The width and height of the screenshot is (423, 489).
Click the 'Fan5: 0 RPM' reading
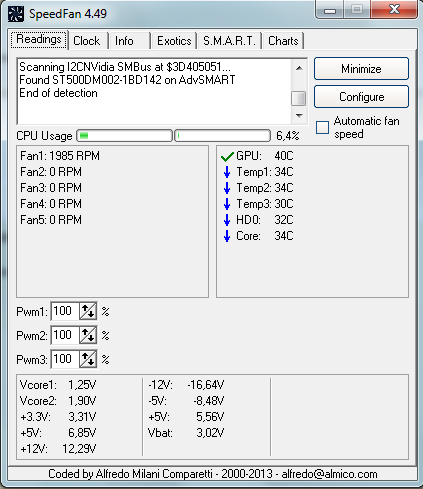click(51, 220)
